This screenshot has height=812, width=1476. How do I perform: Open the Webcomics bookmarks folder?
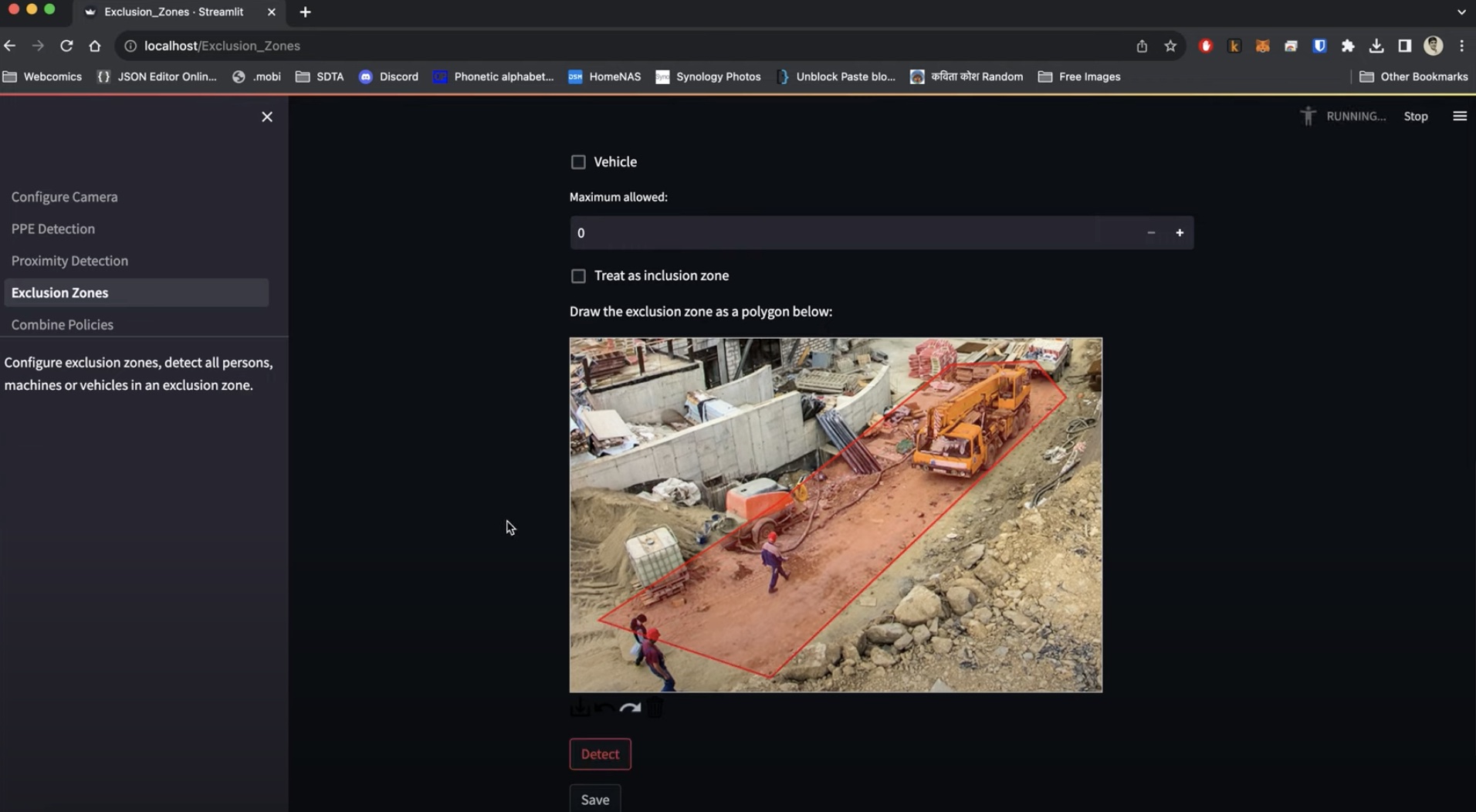coord(42,76)
